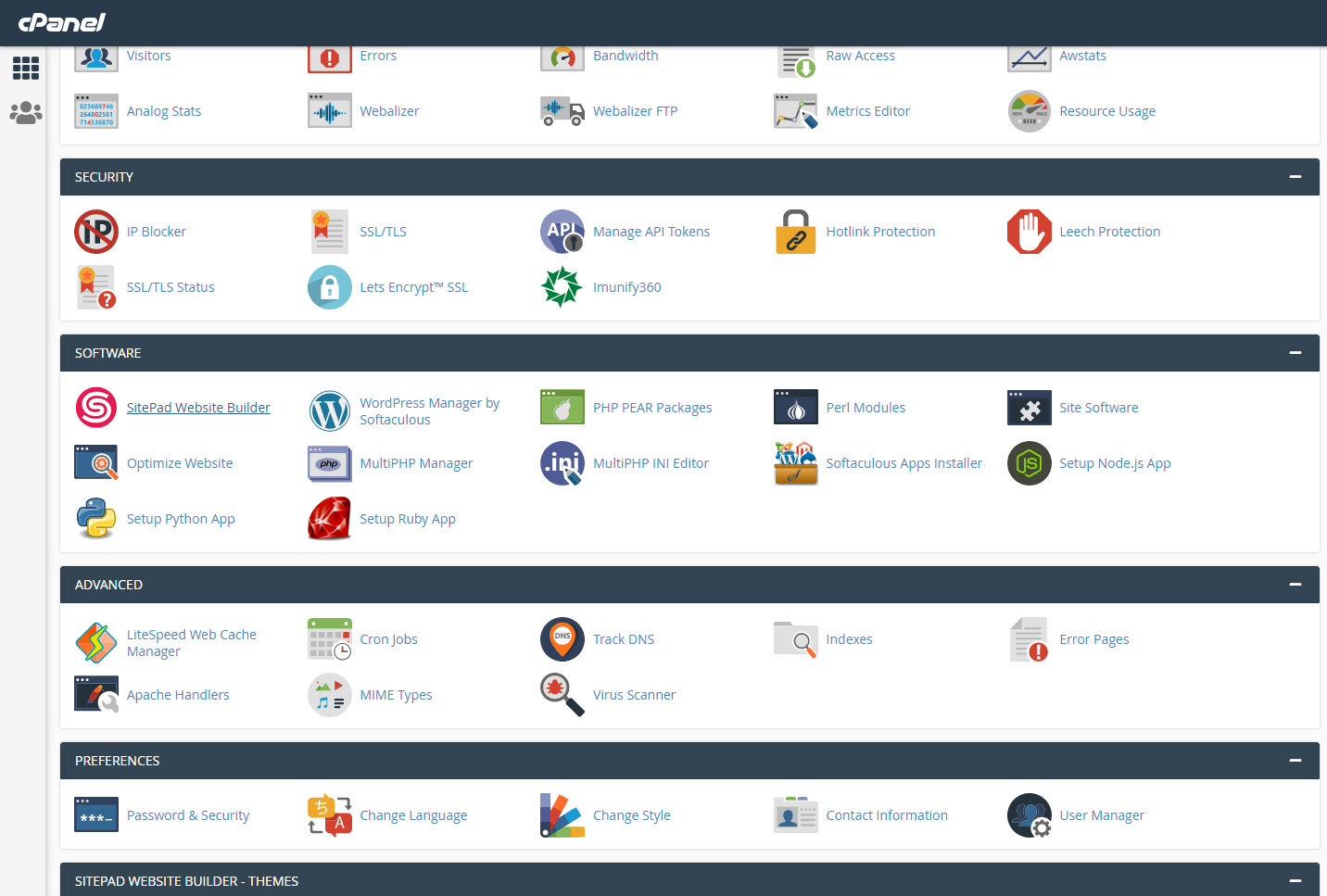Open Password & Security link
The height and width of the screenshot is (896, 1327).
(x=188, y=815)
